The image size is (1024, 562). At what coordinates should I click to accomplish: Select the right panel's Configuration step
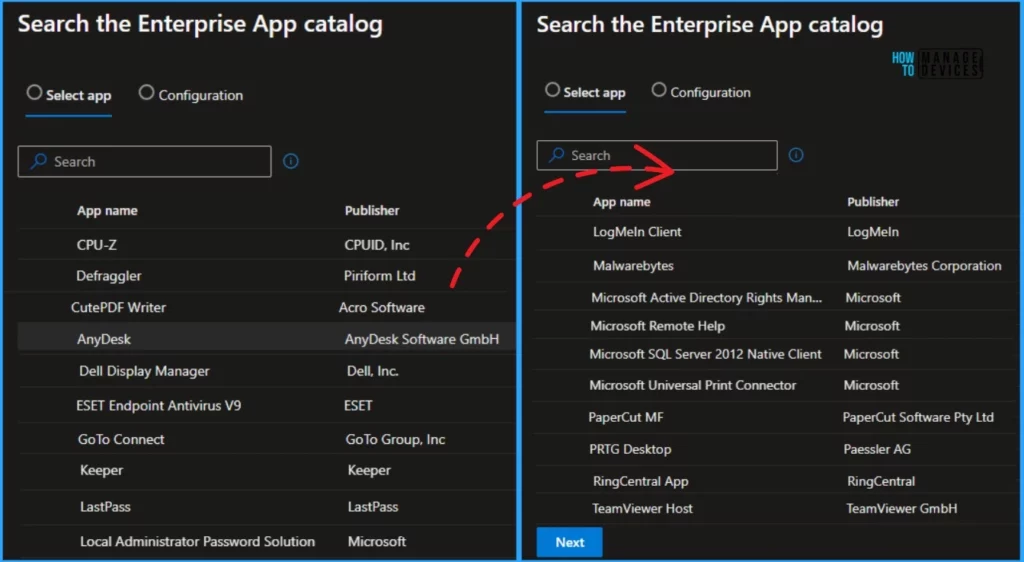tap(701, 92)
